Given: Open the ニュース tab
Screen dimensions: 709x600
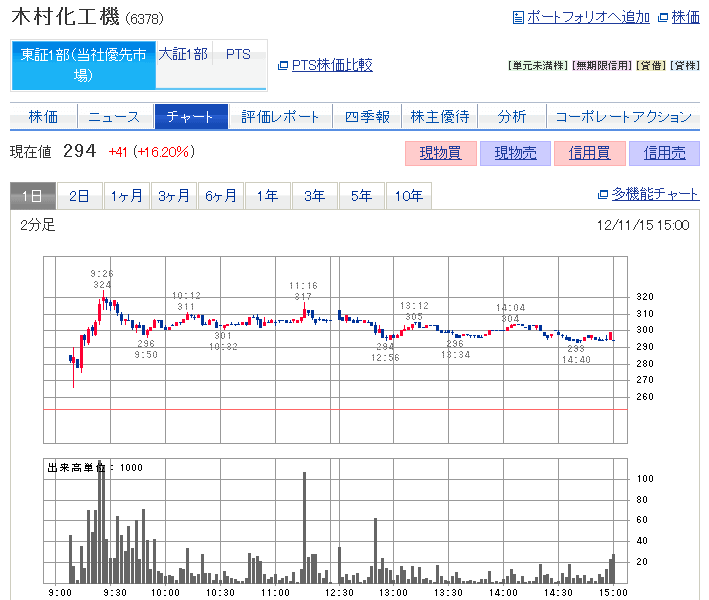Looking at the screenshot, I should [x=114, y=117].
